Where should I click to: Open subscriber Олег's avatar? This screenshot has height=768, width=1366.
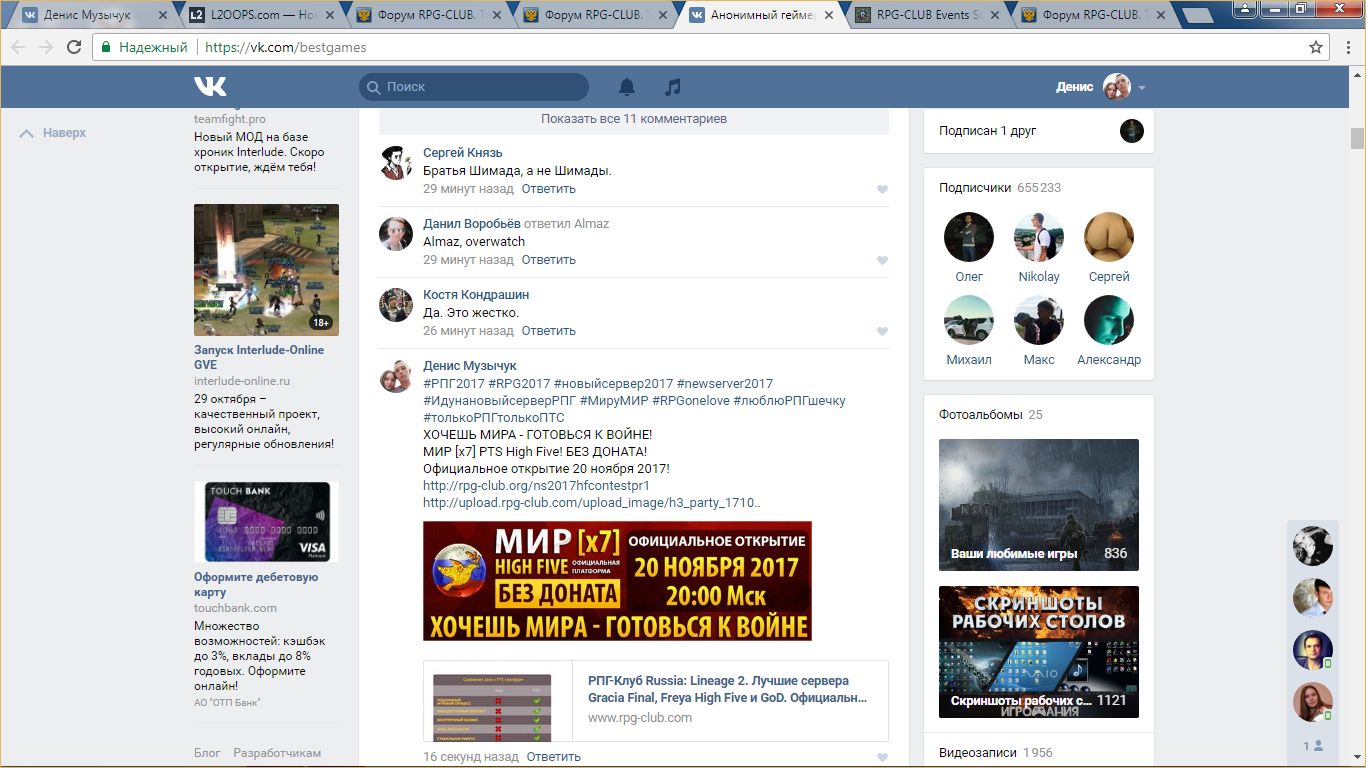point(969,237)
